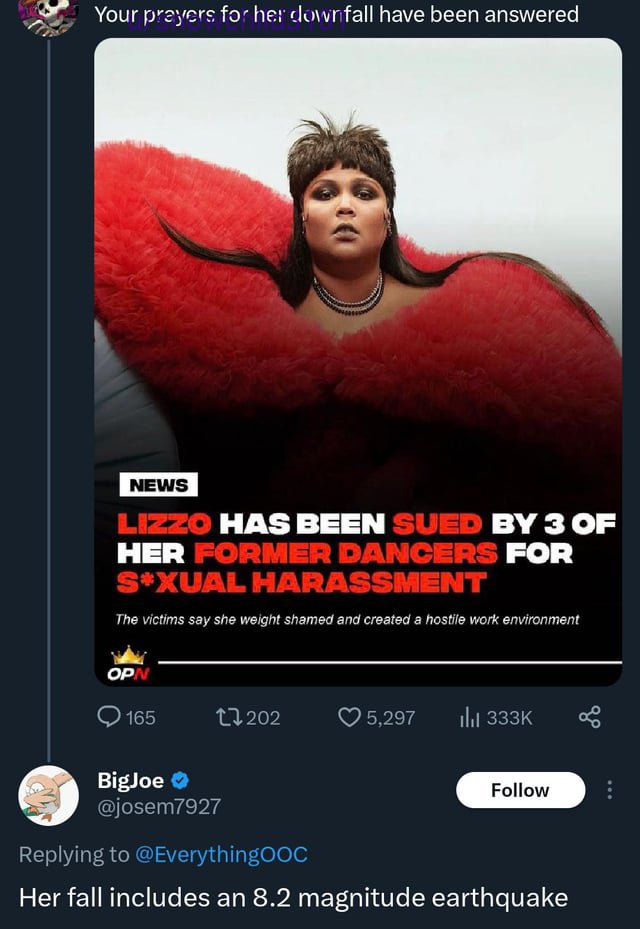Tap the share icon on the post
Viewport: 640px width, 929px height.
coord(590,717)
